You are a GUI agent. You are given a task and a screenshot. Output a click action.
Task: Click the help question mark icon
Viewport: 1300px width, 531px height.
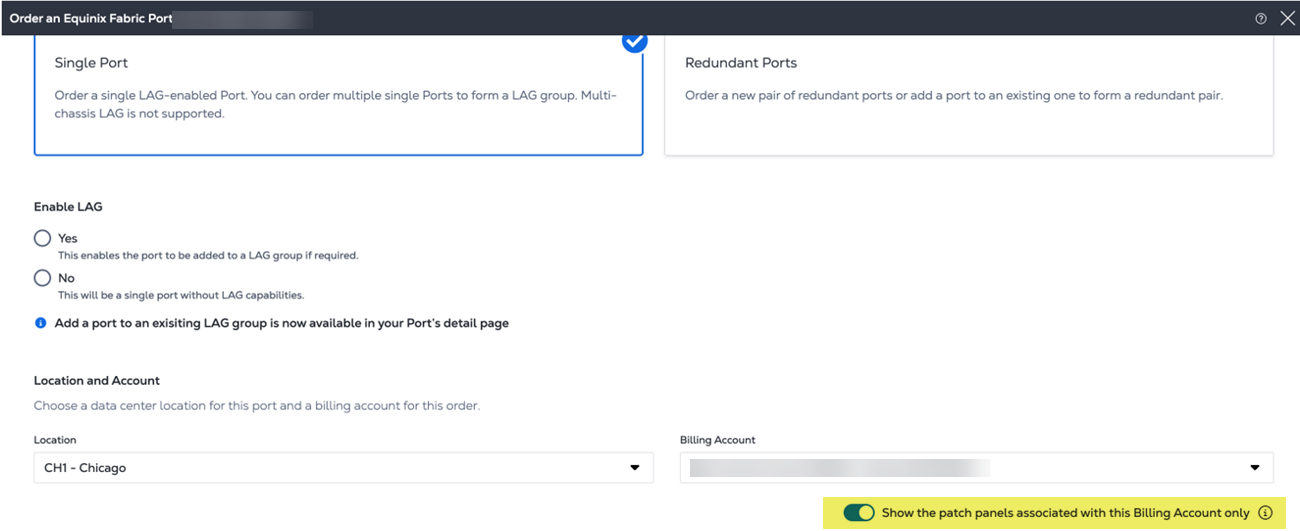pyautogui.click(x=1260, y=18)
